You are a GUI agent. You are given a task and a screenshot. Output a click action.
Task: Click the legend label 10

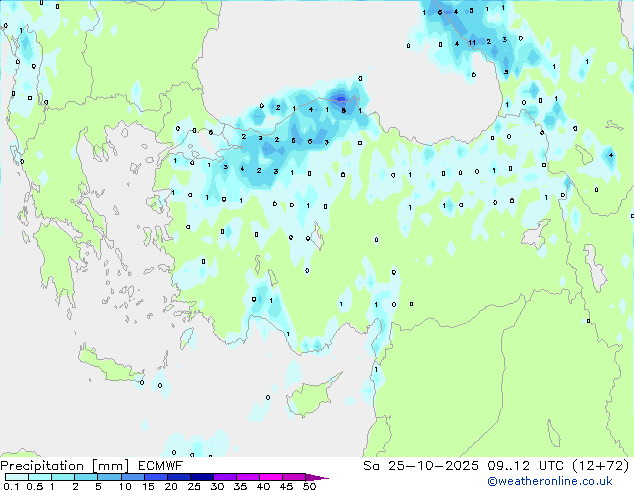click(x=125, y=486)
